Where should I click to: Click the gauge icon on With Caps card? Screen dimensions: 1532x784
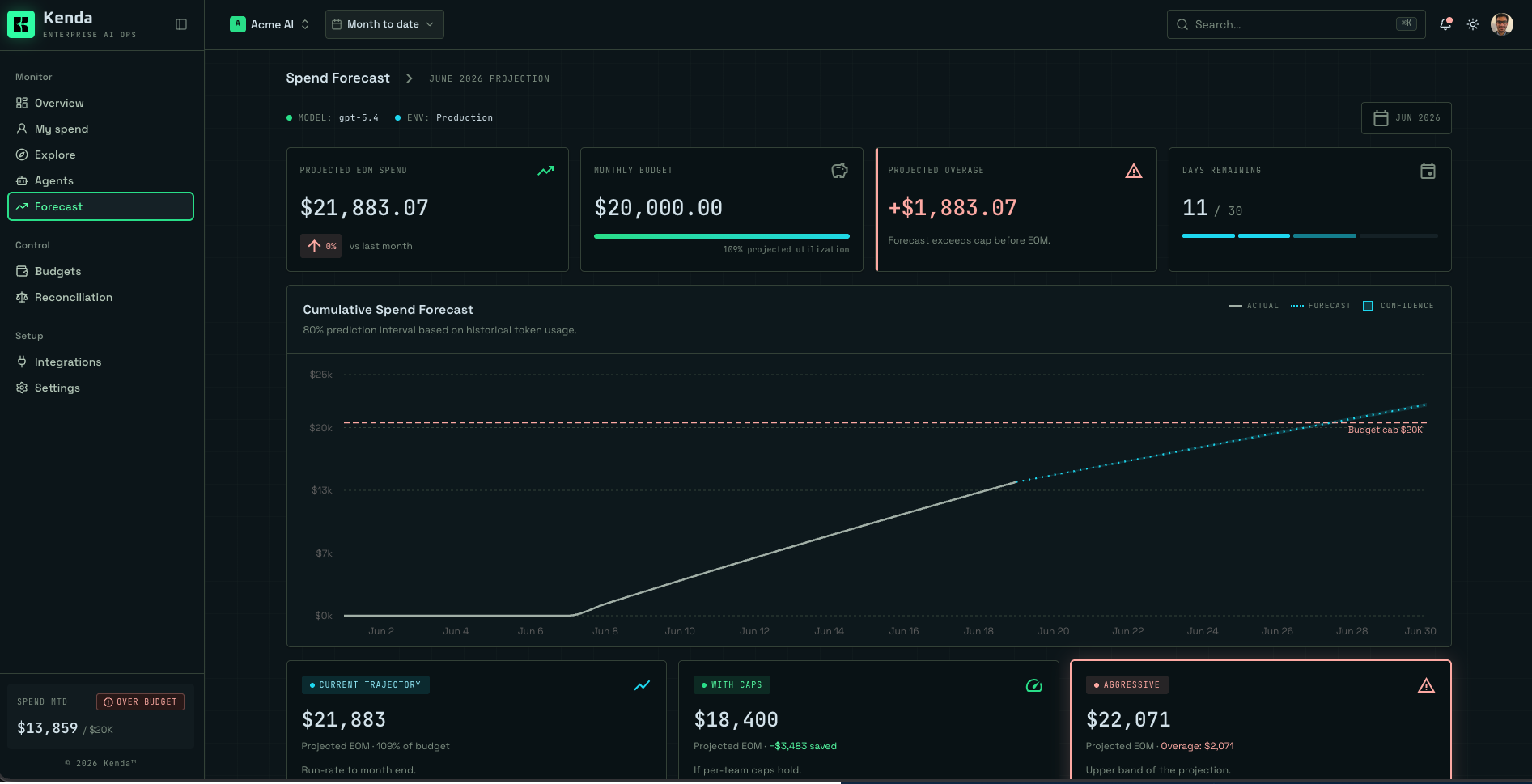click(1034, 685)
